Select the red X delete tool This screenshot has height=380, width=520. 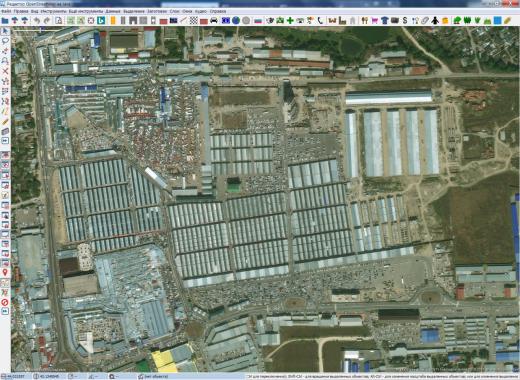5,71
